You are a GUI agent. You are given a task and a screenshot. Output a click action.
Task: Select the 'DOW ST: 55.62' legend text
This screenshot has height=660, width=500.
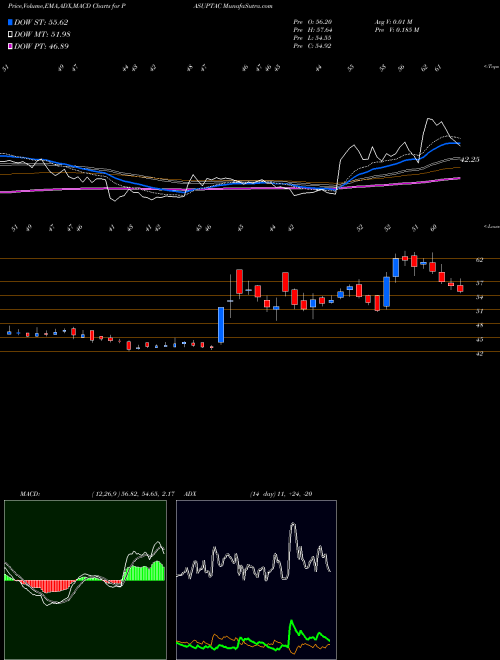(41, 22)
